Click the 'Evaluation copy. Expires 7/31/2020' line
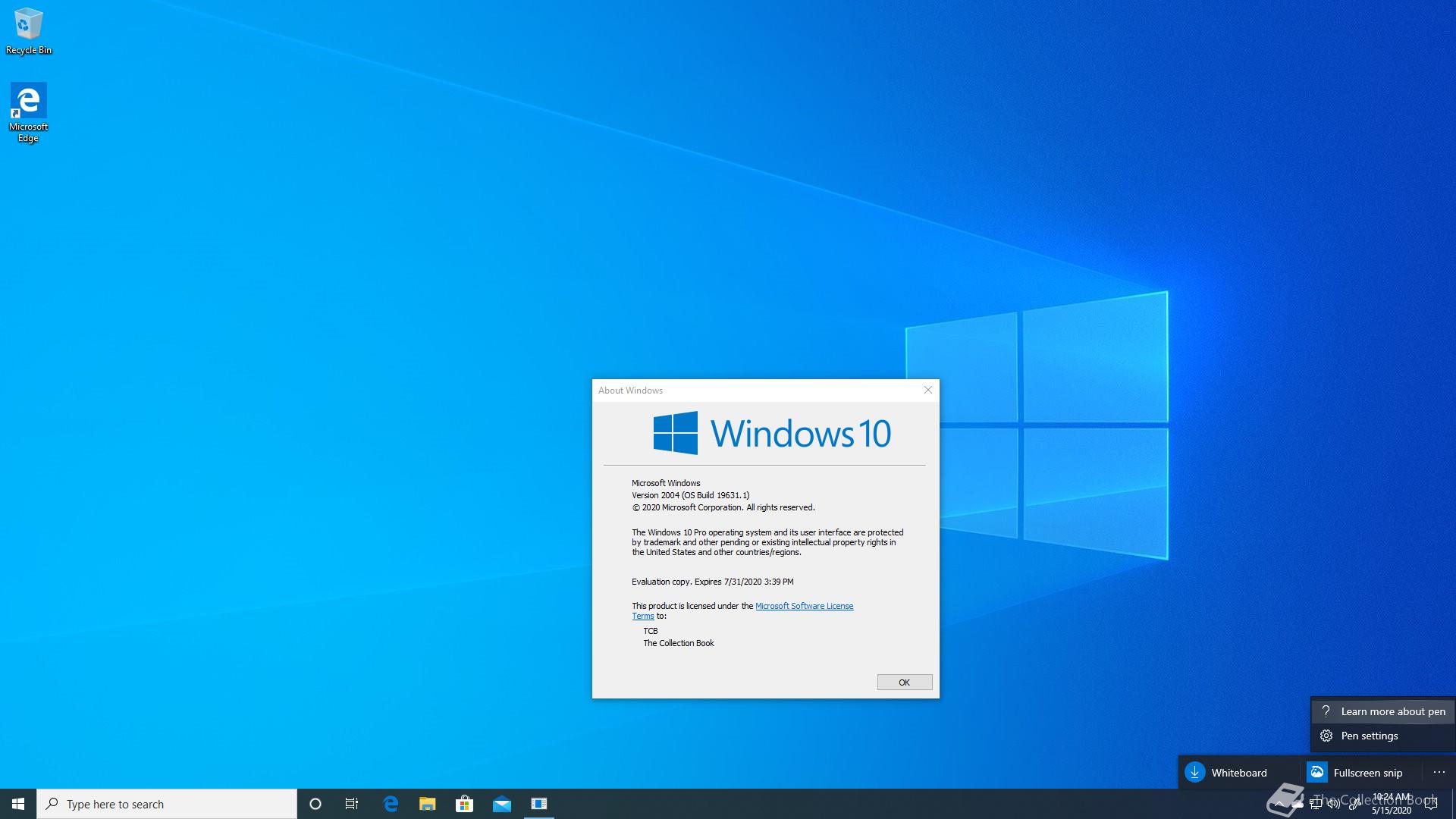This screenshot has width=1456, height=819. point(713,582)
